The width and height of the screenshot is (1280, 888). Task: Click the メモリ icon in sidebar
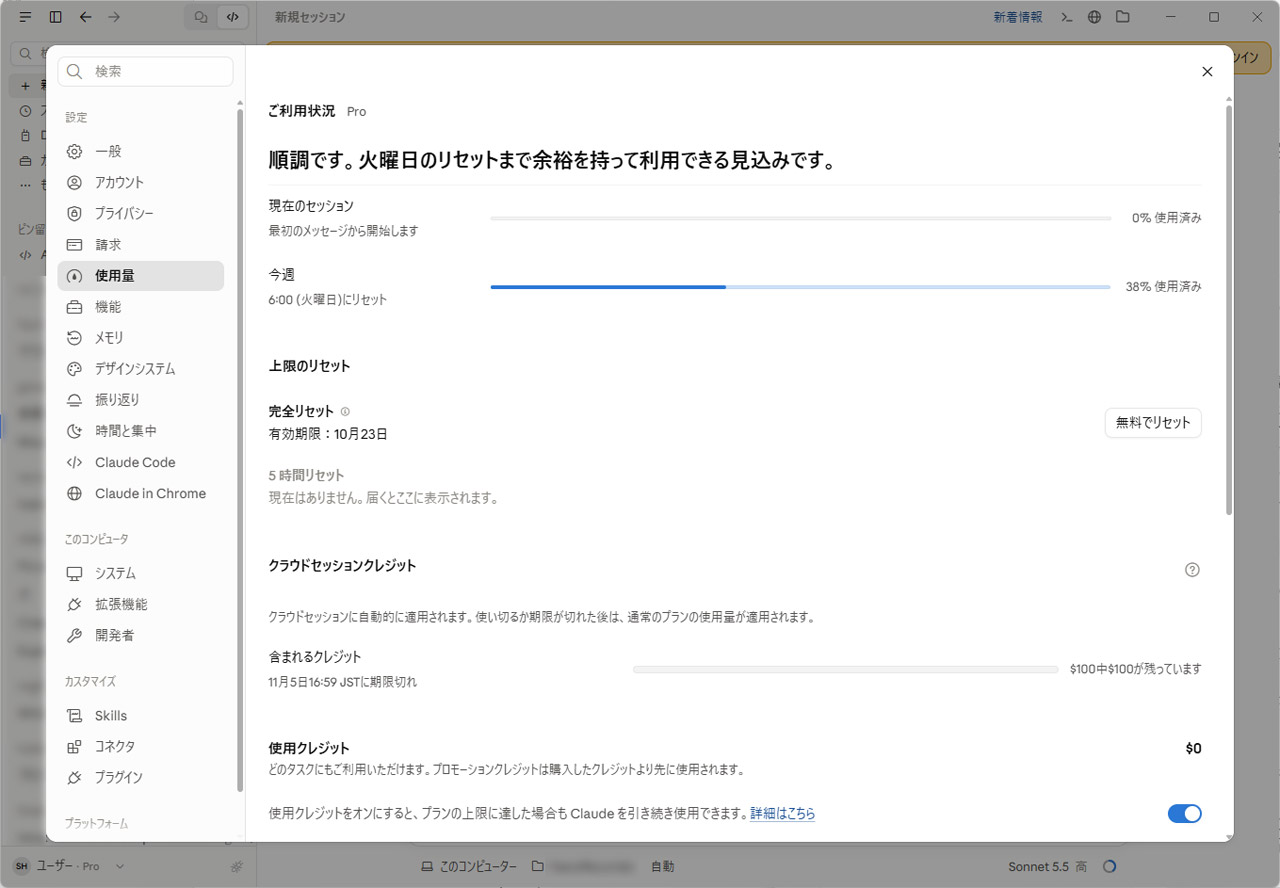point(74,338)
